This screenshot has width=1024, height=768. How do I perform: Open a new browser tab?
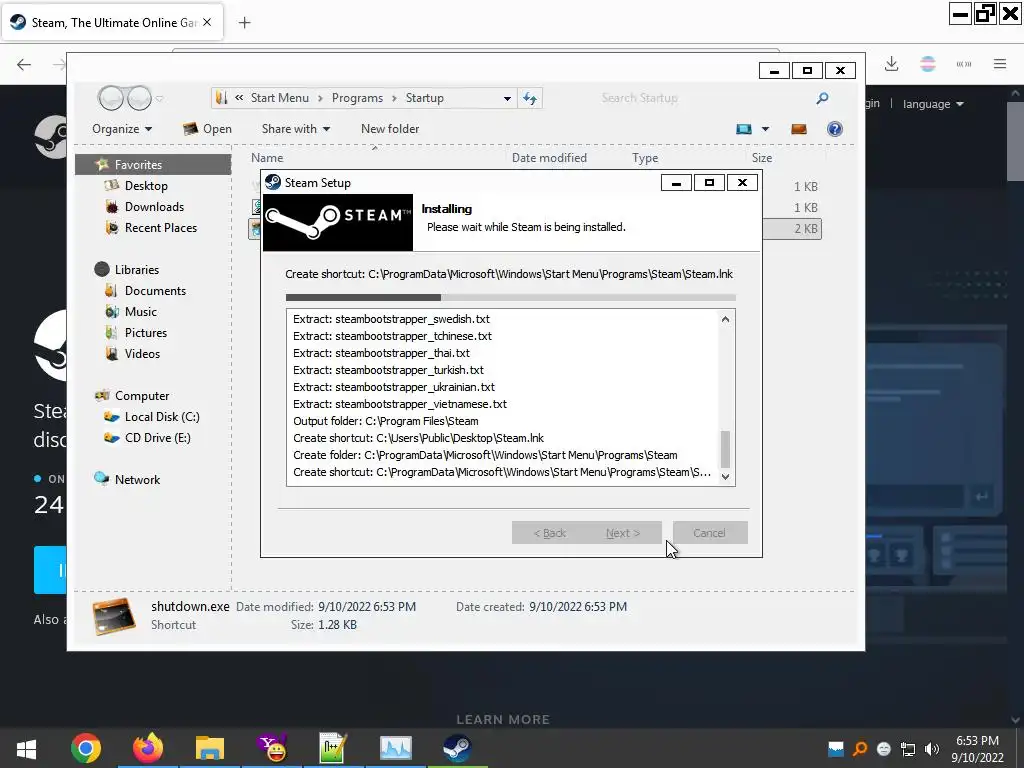click(244, 23)
